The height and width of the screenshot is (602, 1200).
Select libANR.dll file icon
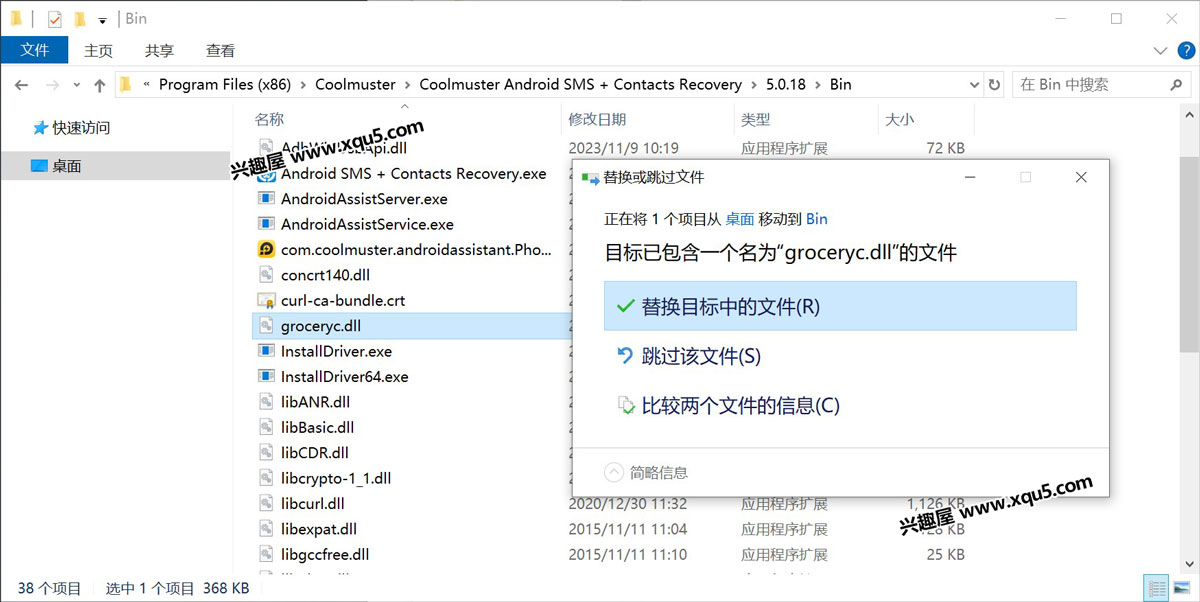tap(266, 402)
